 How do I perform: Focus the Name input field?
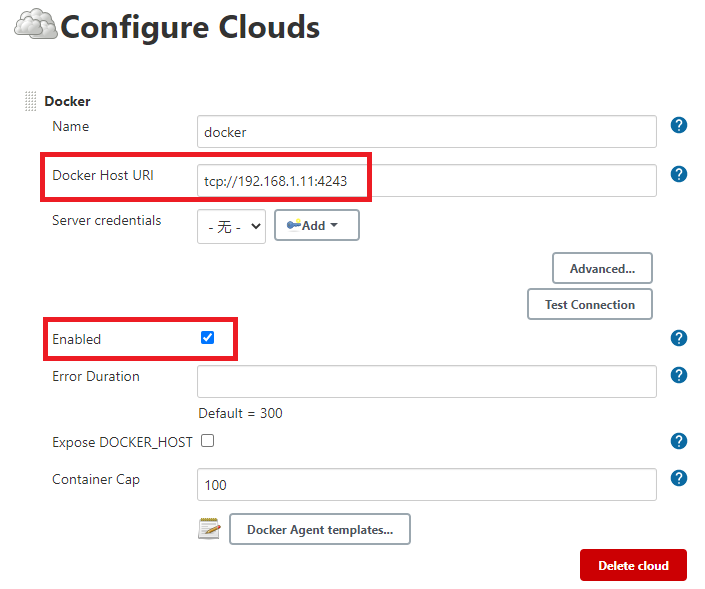click(x=427, y=132)
